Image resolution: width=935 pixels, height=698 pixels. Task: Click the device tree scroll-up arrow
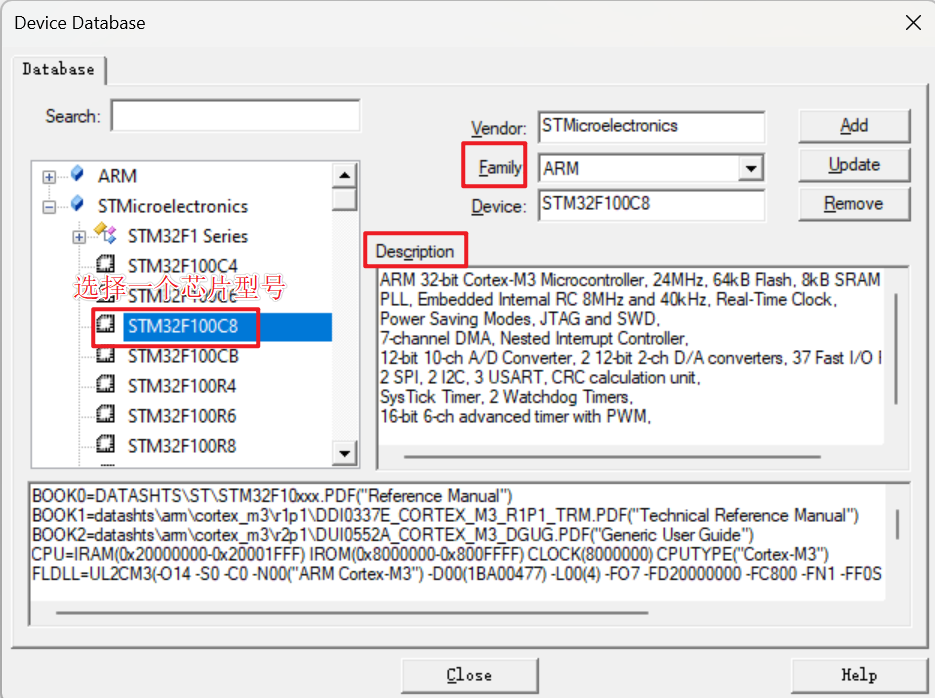(345, 175)
